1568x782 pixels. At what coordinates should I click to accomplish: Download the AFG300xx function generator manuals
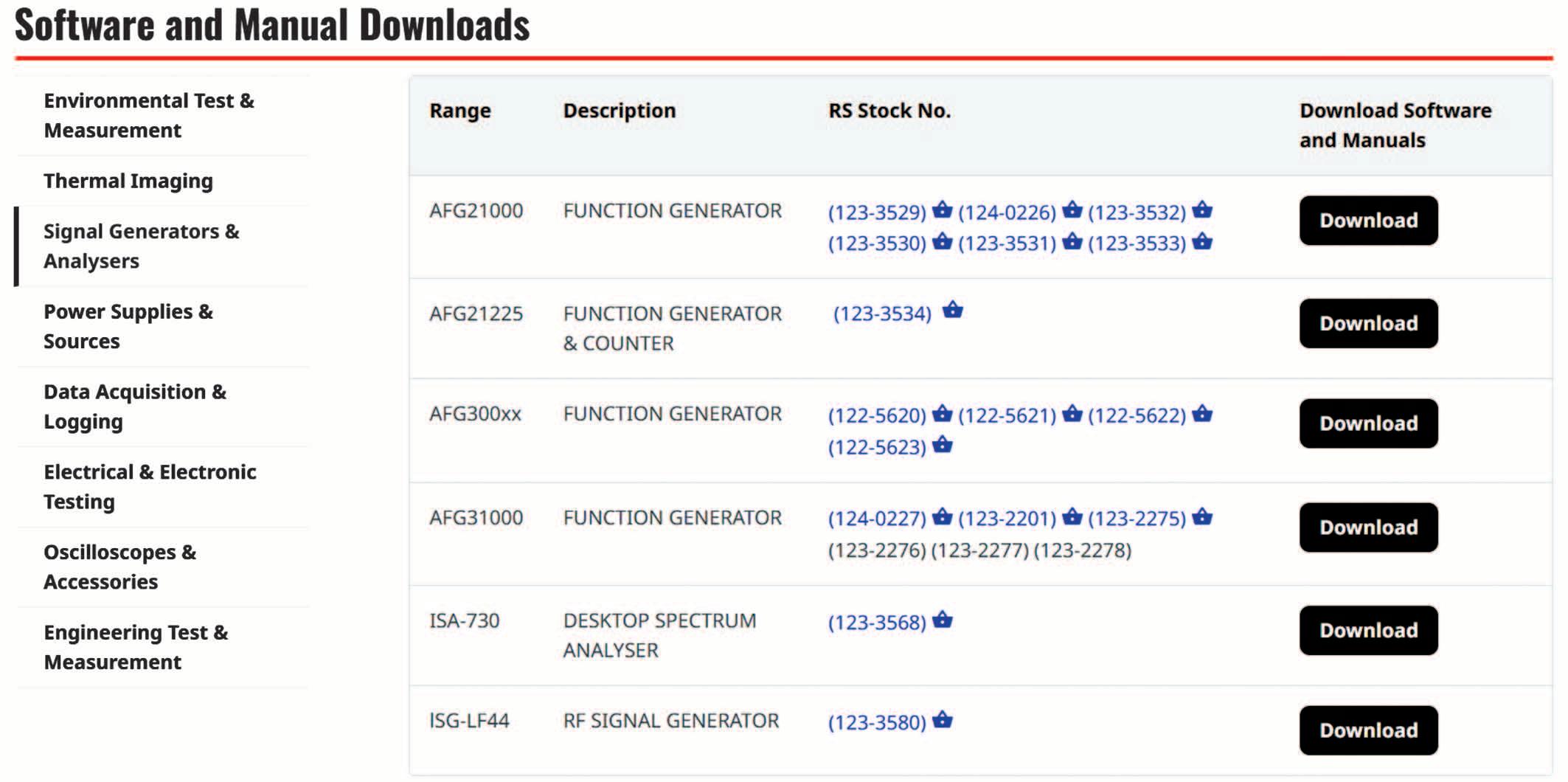(x=1368, y=423)
